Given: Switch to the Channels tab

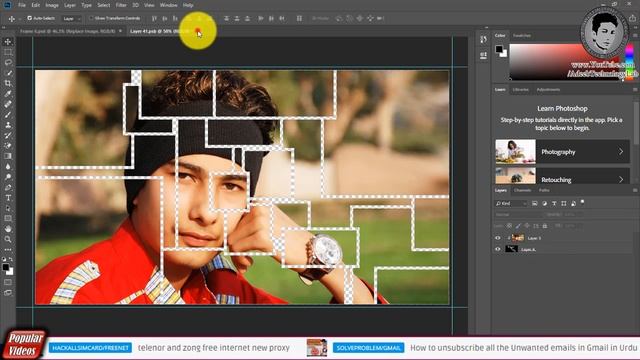Looking at the screenshot, I should (522, 190).
